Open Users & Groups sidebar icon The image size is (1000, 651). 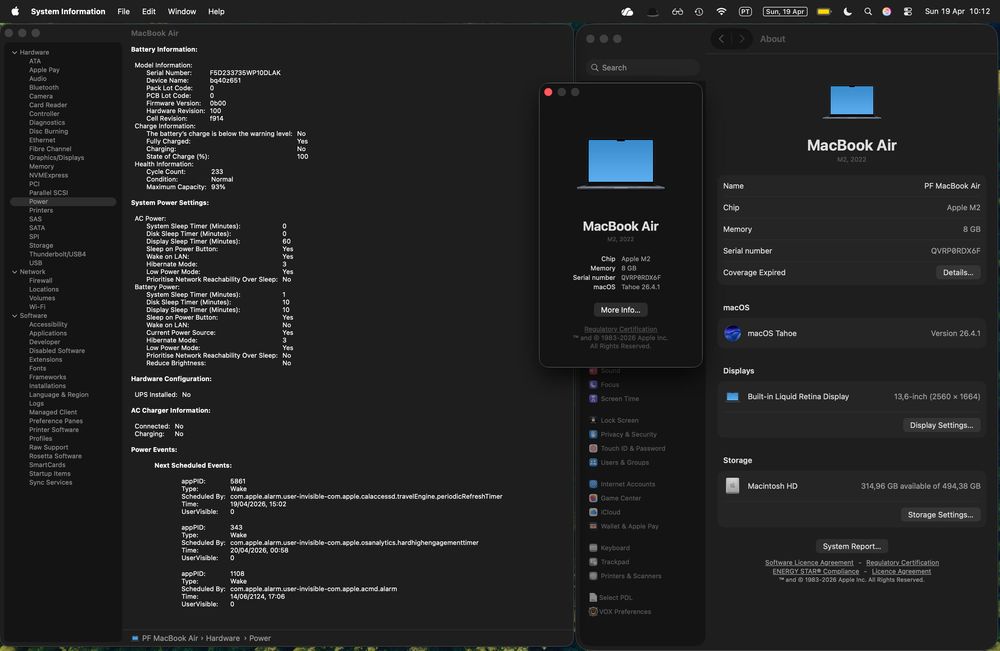593,462
